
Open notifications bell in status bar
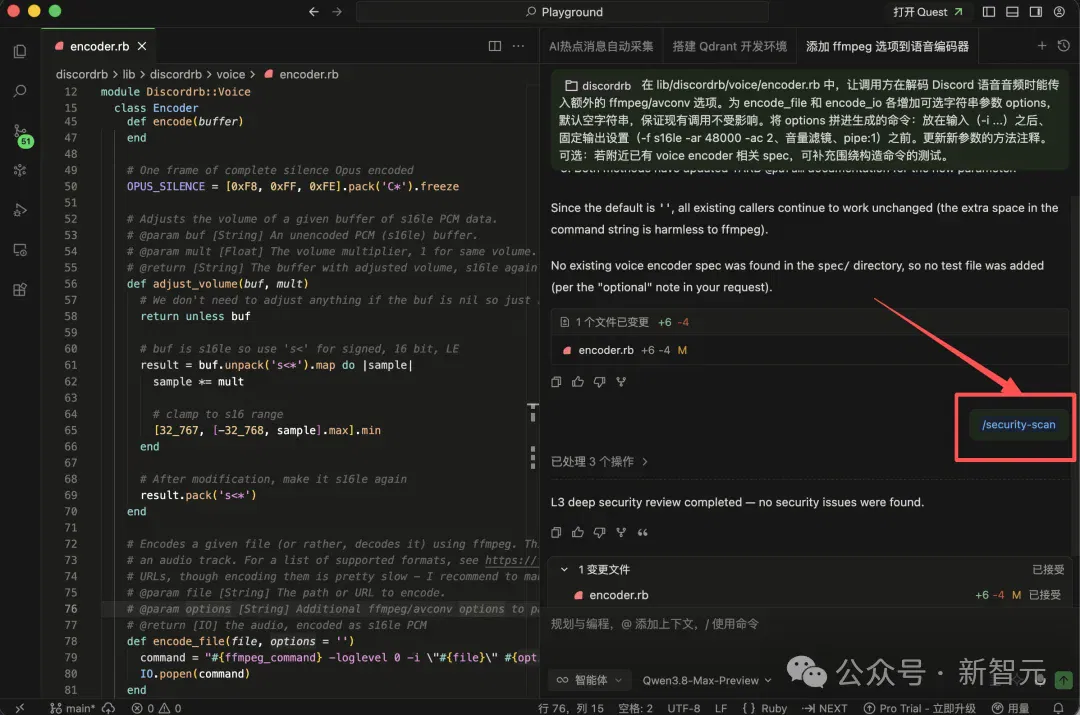pyautogui.click(x=1058, y=708)
